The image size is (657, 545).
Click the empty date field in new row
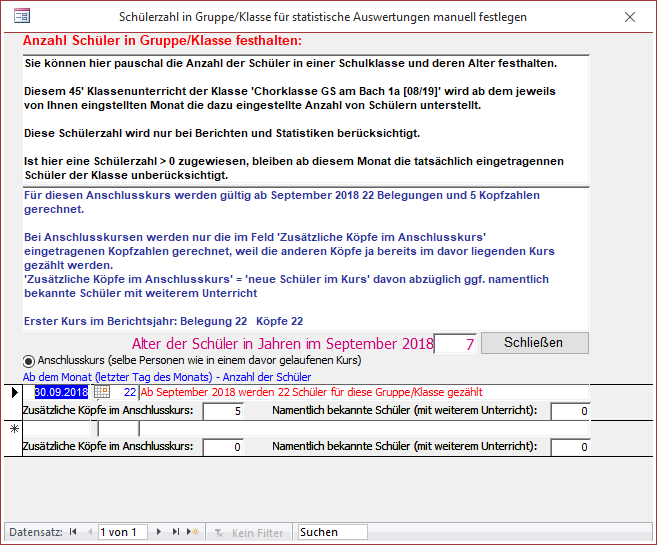click(x=61, y=429)
